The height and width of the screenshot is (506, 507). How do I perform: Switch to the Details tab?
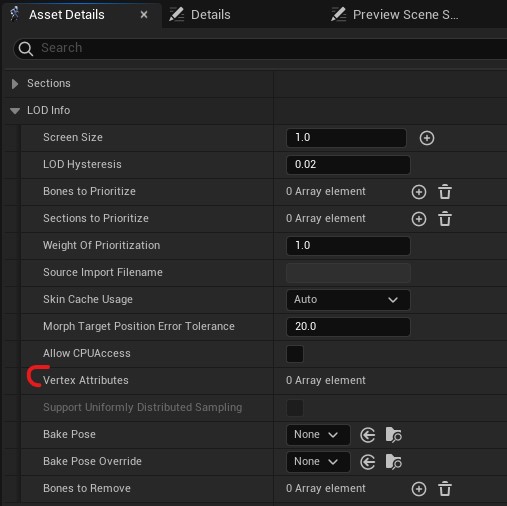200,15
